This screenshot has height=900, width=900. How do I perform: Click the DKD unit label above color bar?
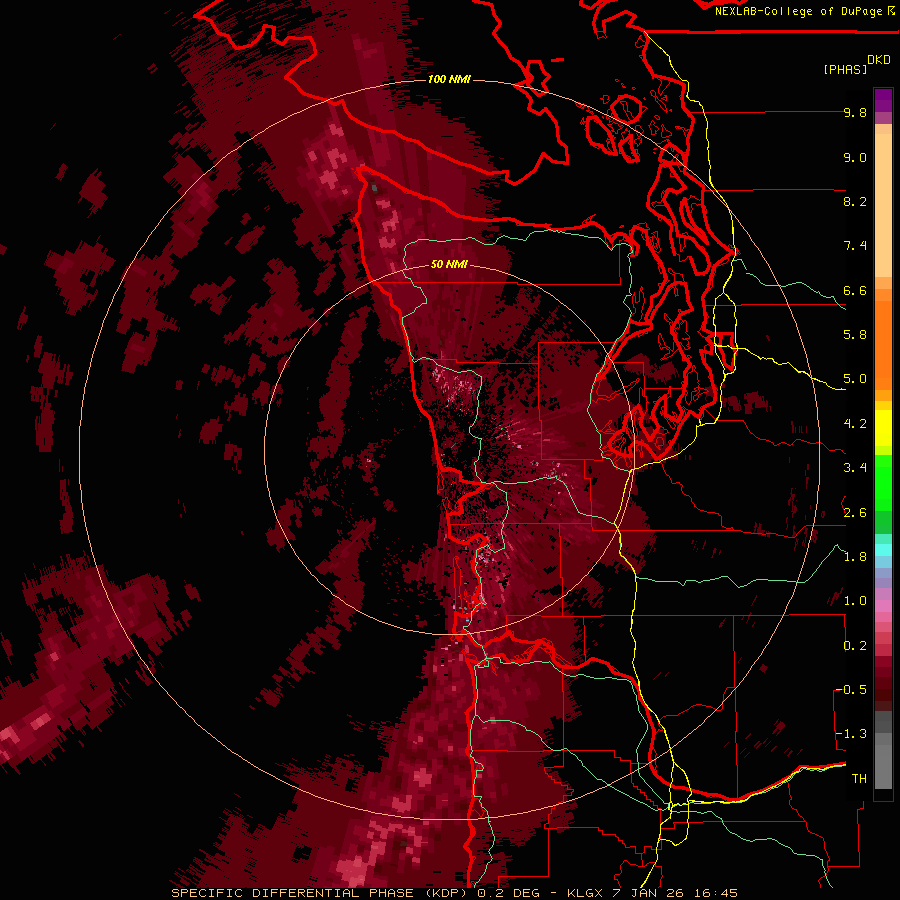(879, 60)
